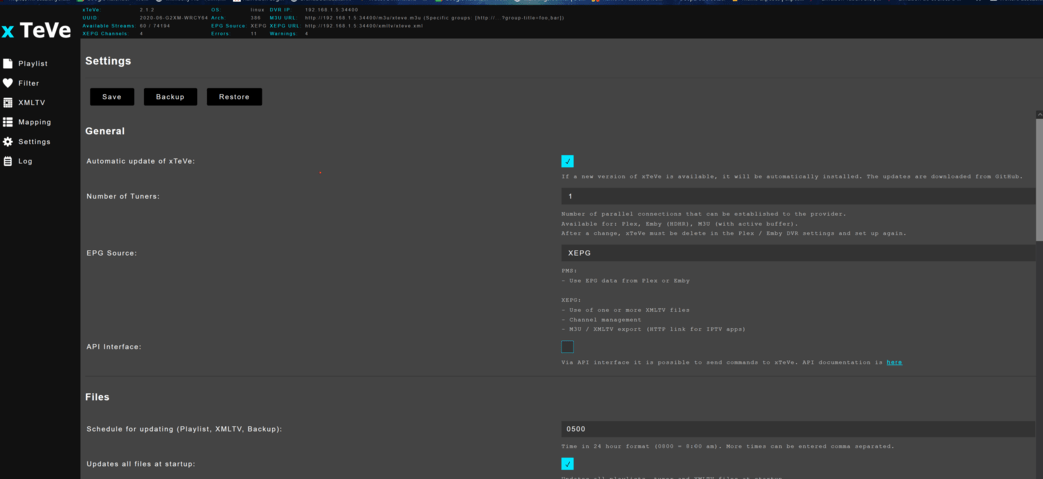Click the 'Number of Tuners:' label
This screenshot has height=479, width=1043.
123,196
